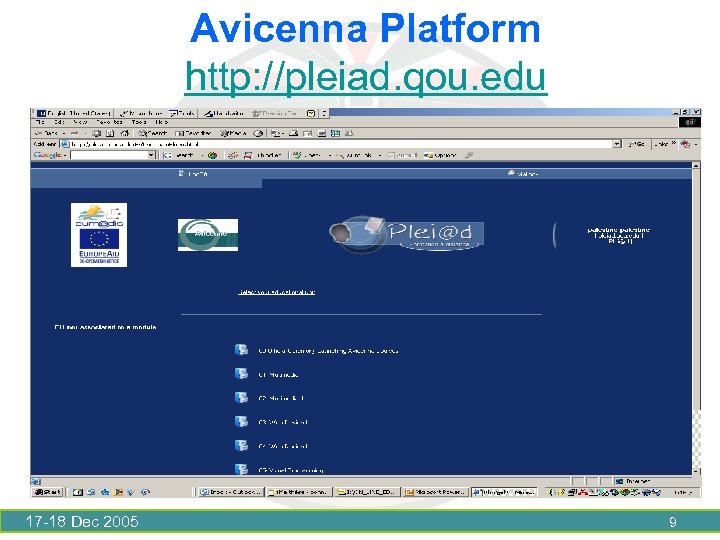Open the underlined link below the Pleiad banner

point(276,292)
